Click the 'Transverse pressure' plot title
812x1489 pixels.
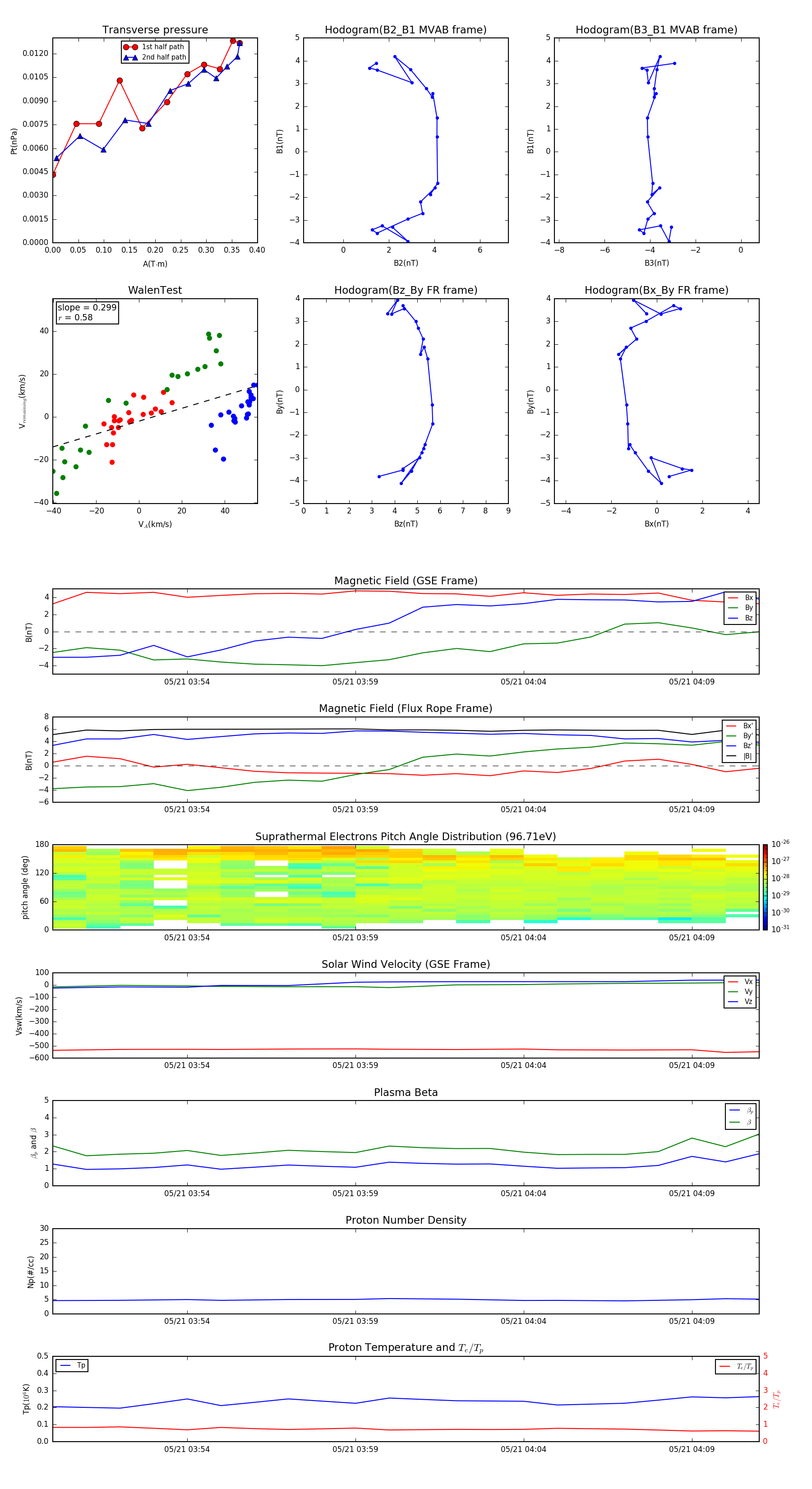coord(155,29)
